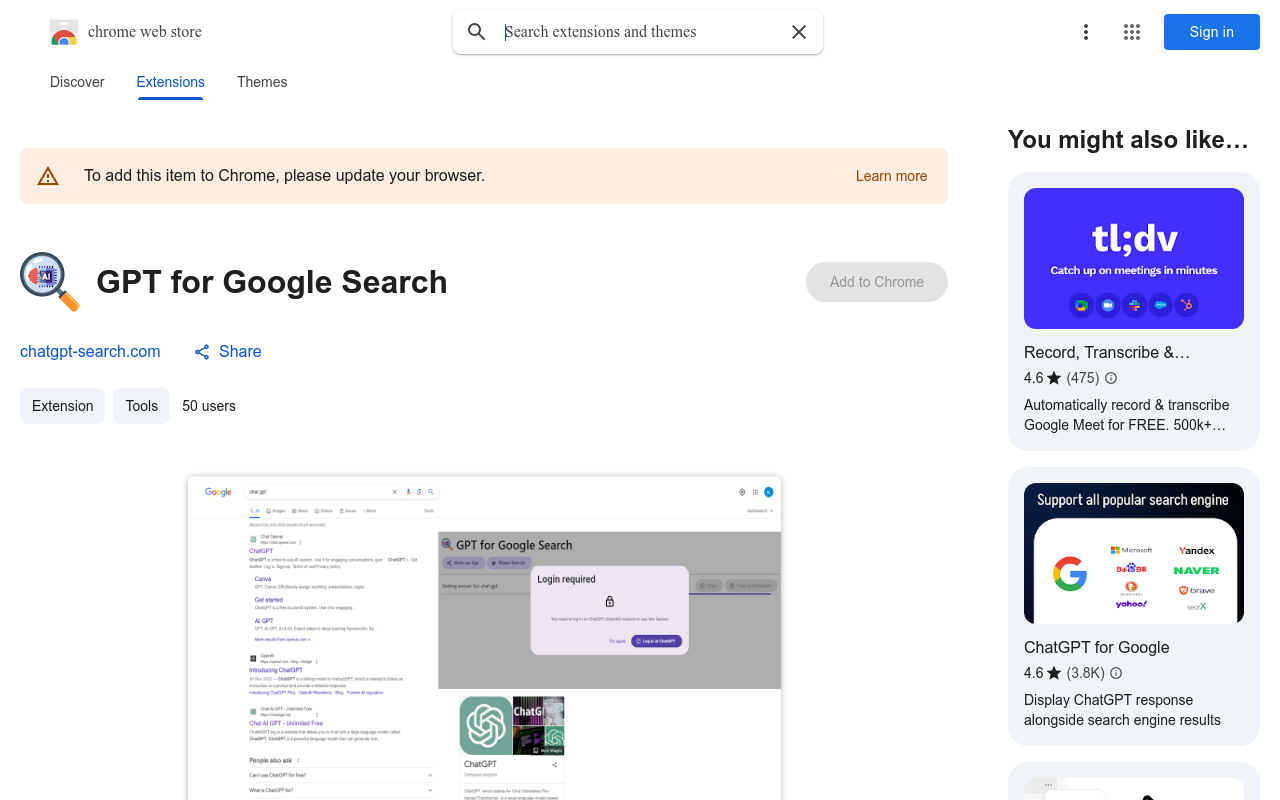Click the GPT for Google Search extension icon
Image resolution: width=1280 pixels, height=800 pixels.
(x=50, y=282)
